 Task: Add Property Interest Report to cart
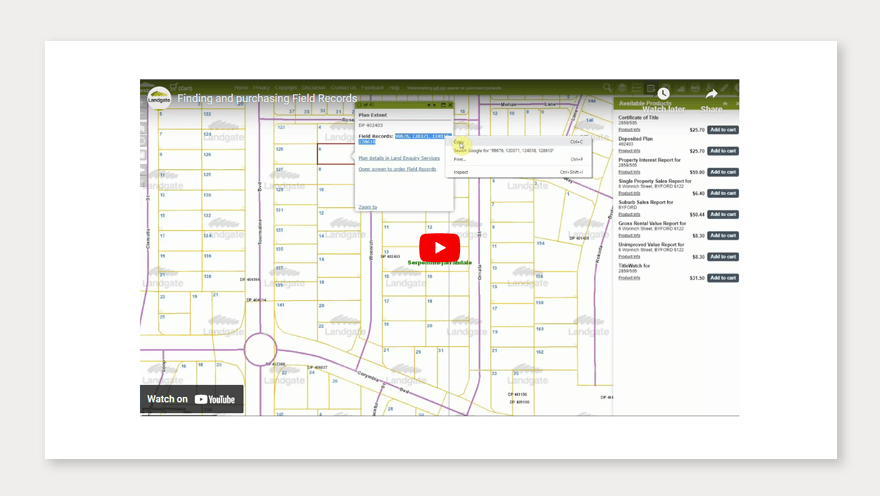point(723,172)
